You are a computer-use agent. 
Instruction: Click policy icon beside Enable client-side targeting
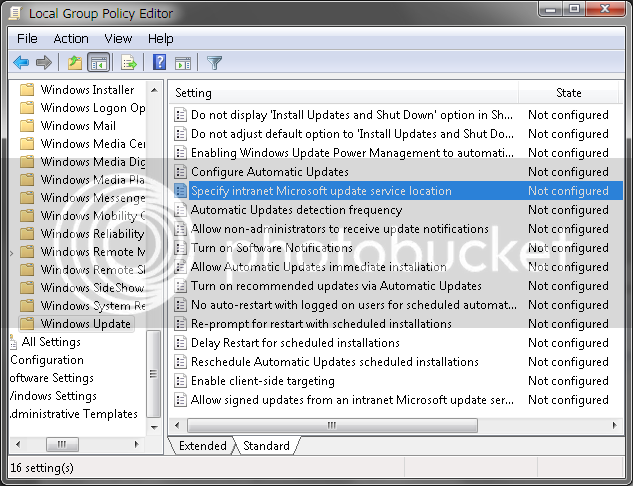coord(180,381)
